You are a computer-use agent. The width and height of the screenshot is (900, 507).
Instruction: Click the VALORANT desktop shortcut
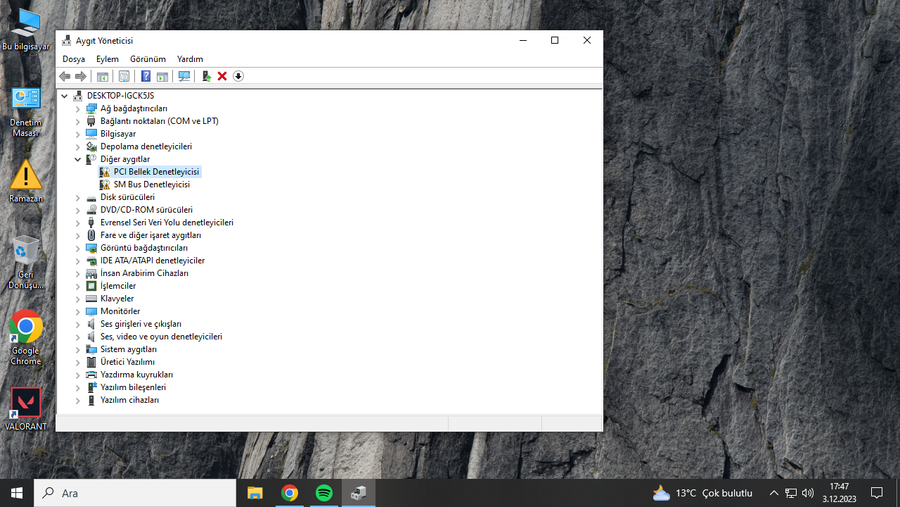(x=26, y=409)
